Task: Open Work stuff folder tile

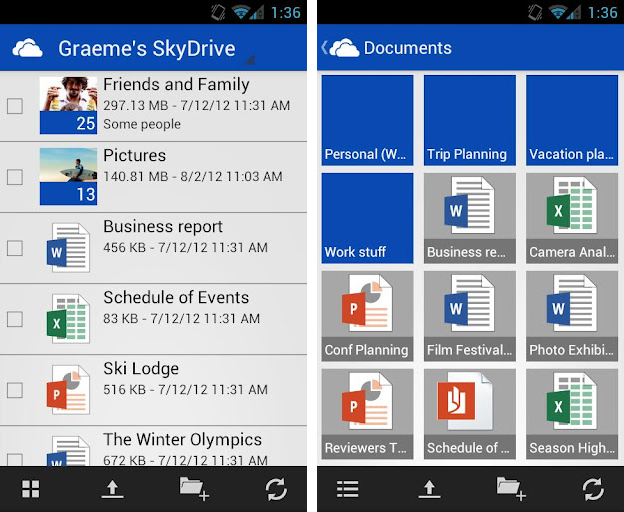Action: pos(367,218)
